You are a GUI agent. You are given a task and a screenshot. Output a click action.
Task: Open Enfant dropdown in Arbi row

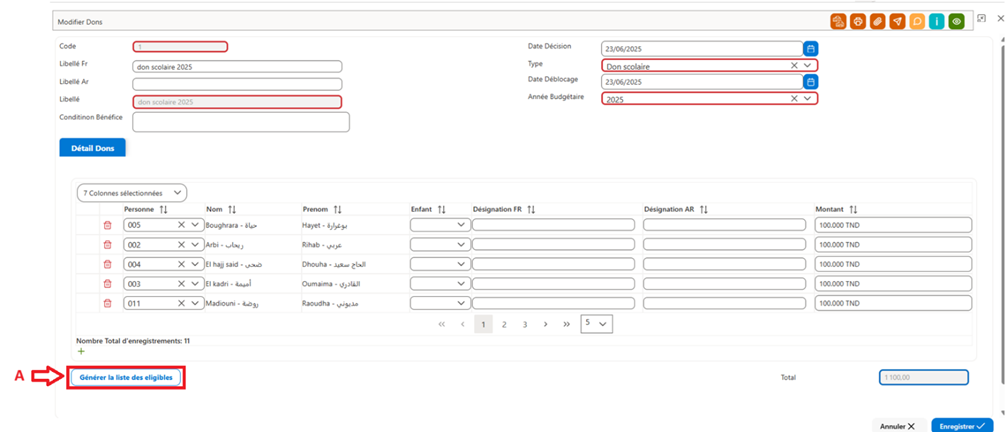point(439,245)
